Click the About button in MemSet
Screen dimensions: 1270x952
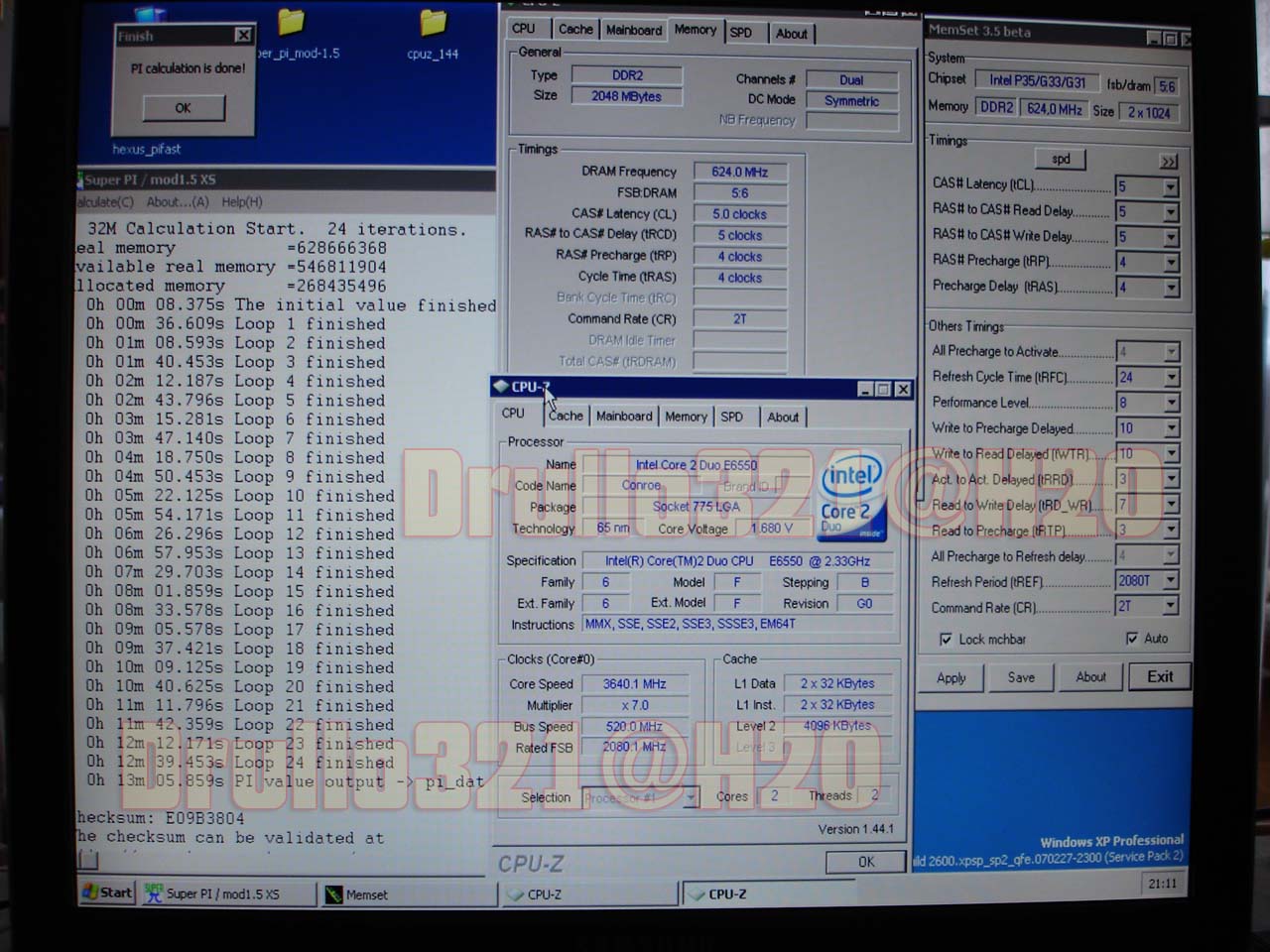pos(1090,676)
